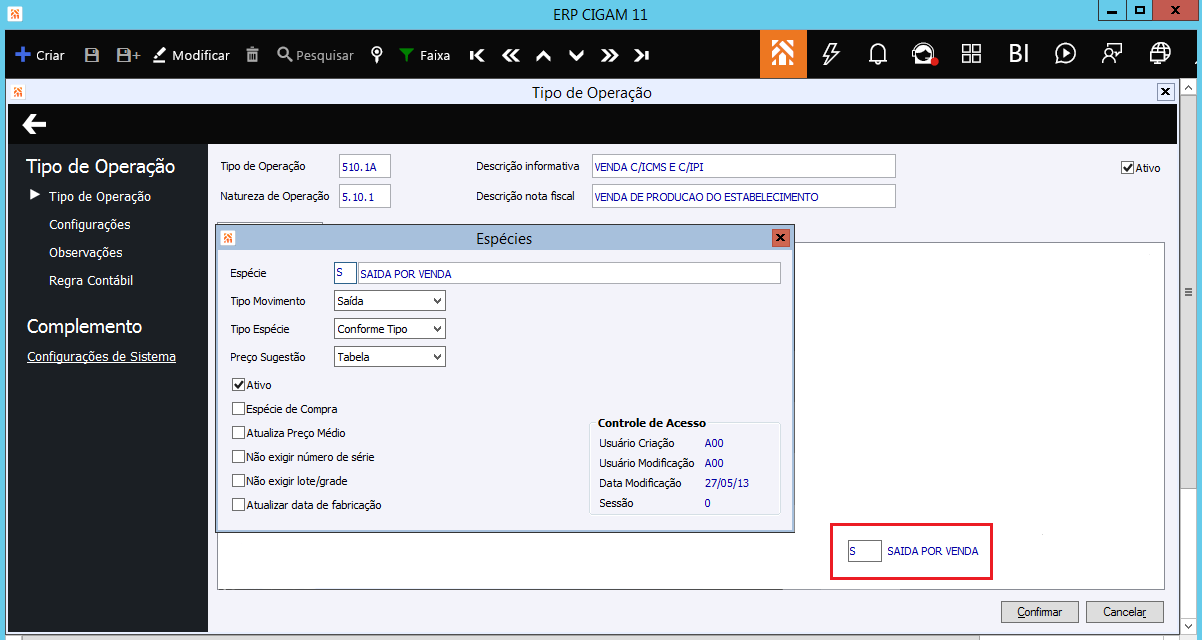Viewport: 1202px width, 640px height.
Task: Go to last record arrow
Action: click(x=641, y=55)
